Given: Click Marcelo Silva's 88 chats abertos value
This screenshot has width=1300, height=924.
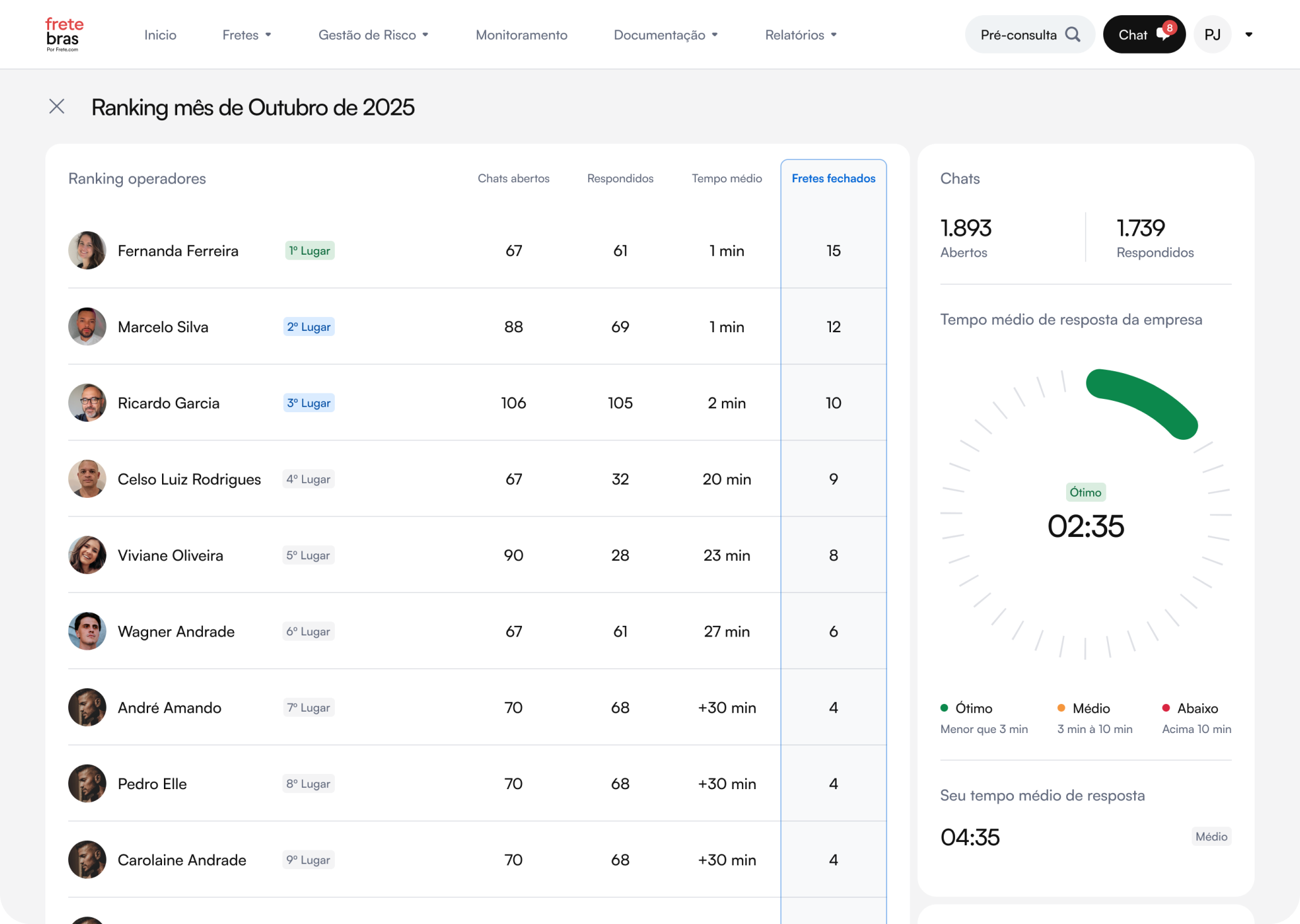Looking at the screenshot, I should click(x=513, y=327).
